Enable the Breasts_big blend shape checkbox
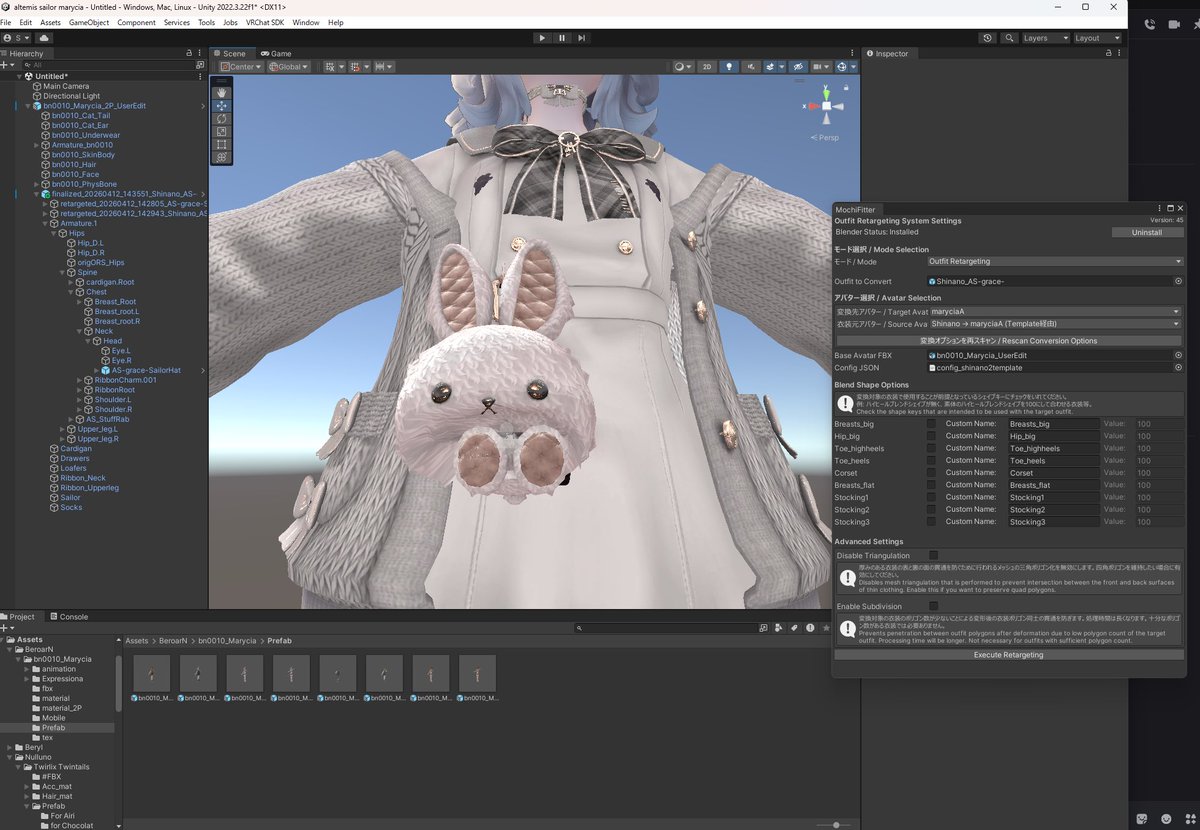This screenshot has width=1200, height=830. [x=931, y=424]
